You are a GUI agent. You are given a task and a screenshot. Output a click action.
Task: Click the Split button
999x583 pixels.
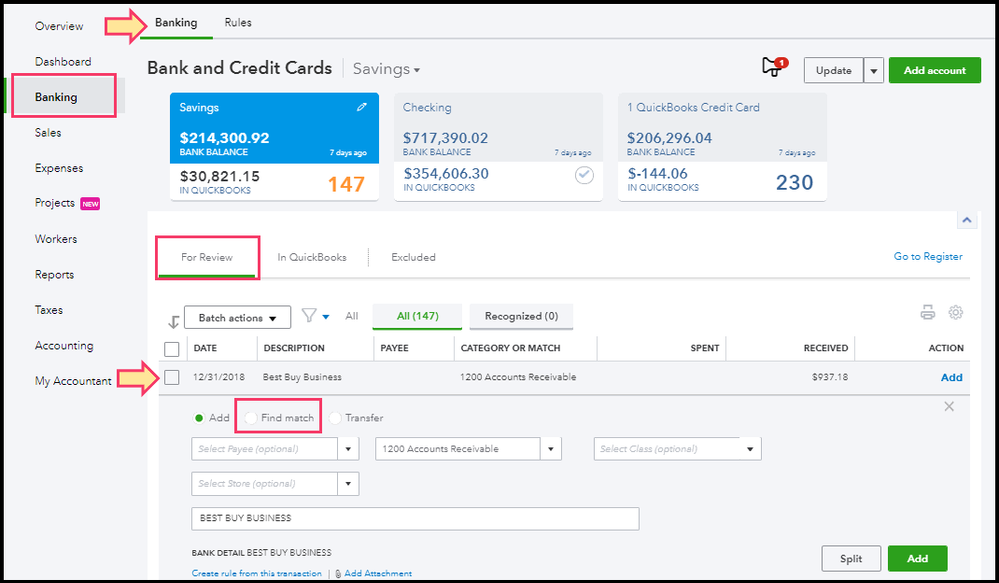(x=851, y=559)
